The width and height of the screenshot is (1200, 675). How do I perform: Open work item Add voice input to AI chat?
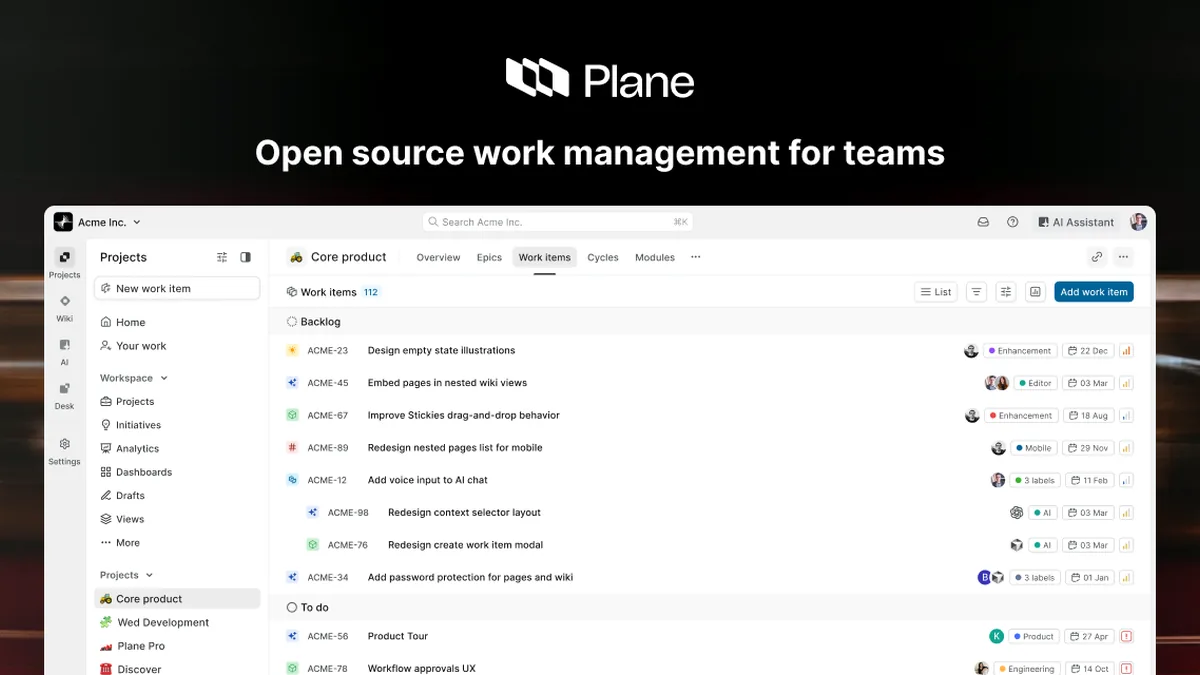pos(427,480)
